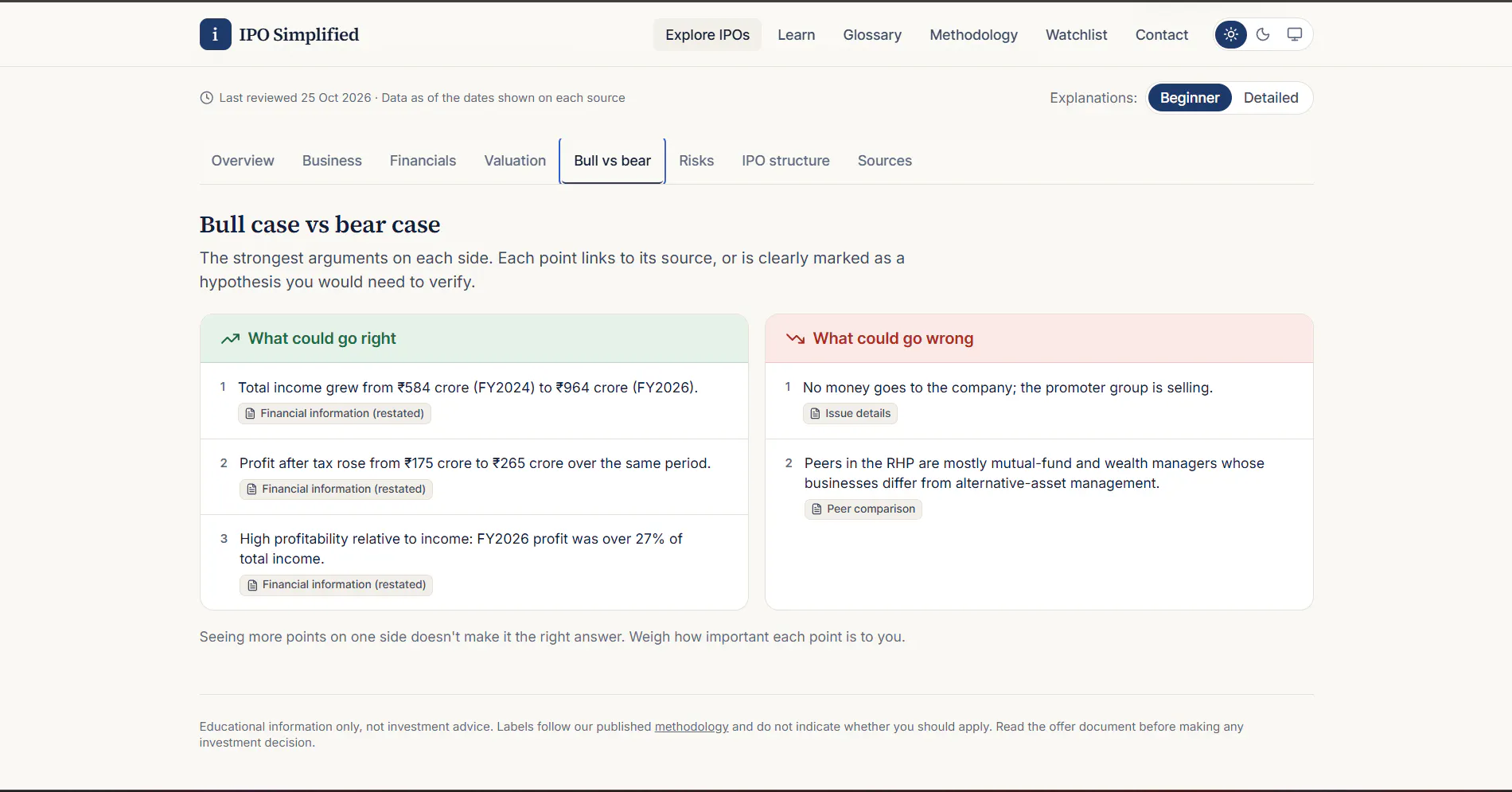Screen dimensions: 1512x792
Task: Open source chip under high profitability point
Action: point(336,584)
